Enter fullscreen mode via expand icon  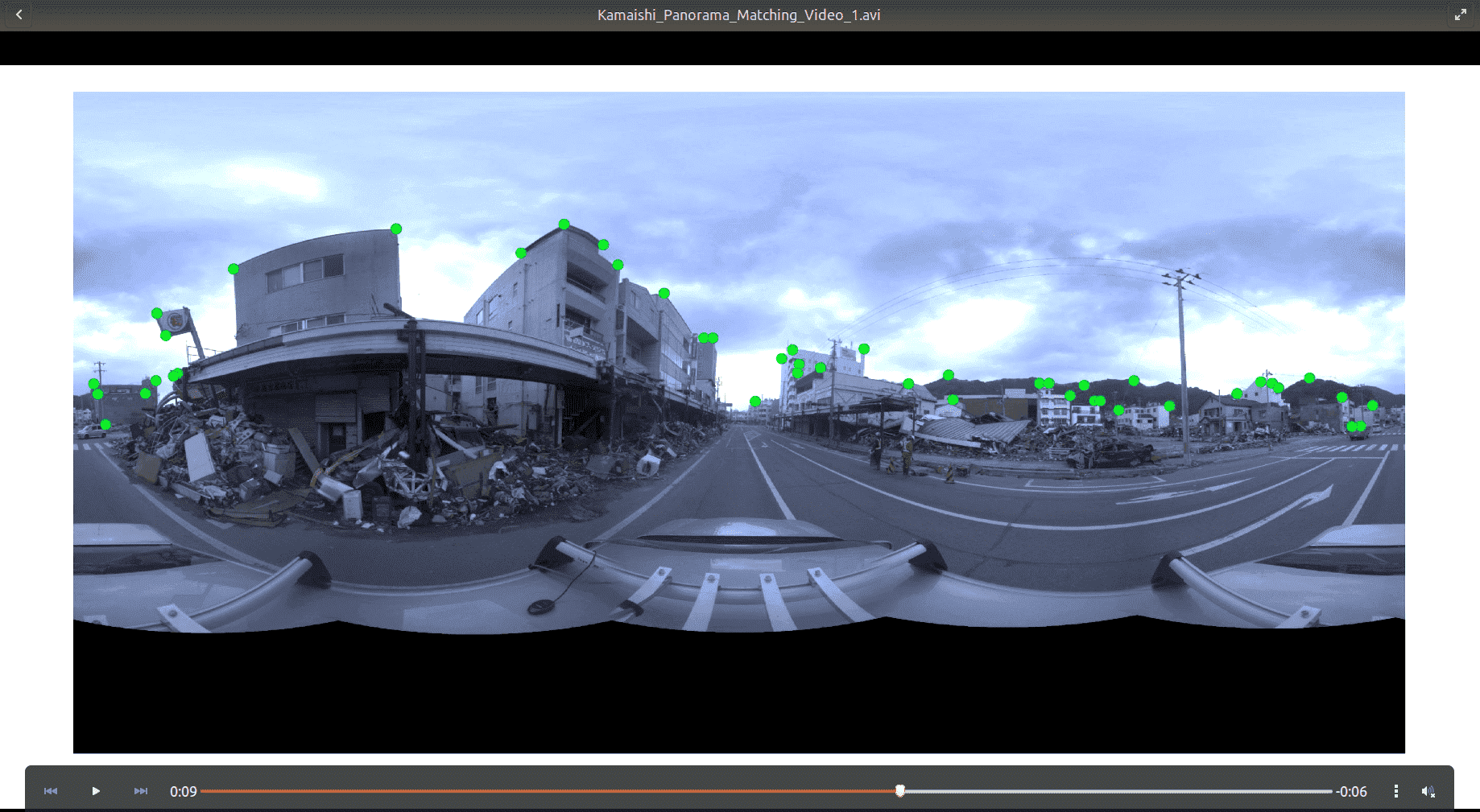[x=1461, y=14]
